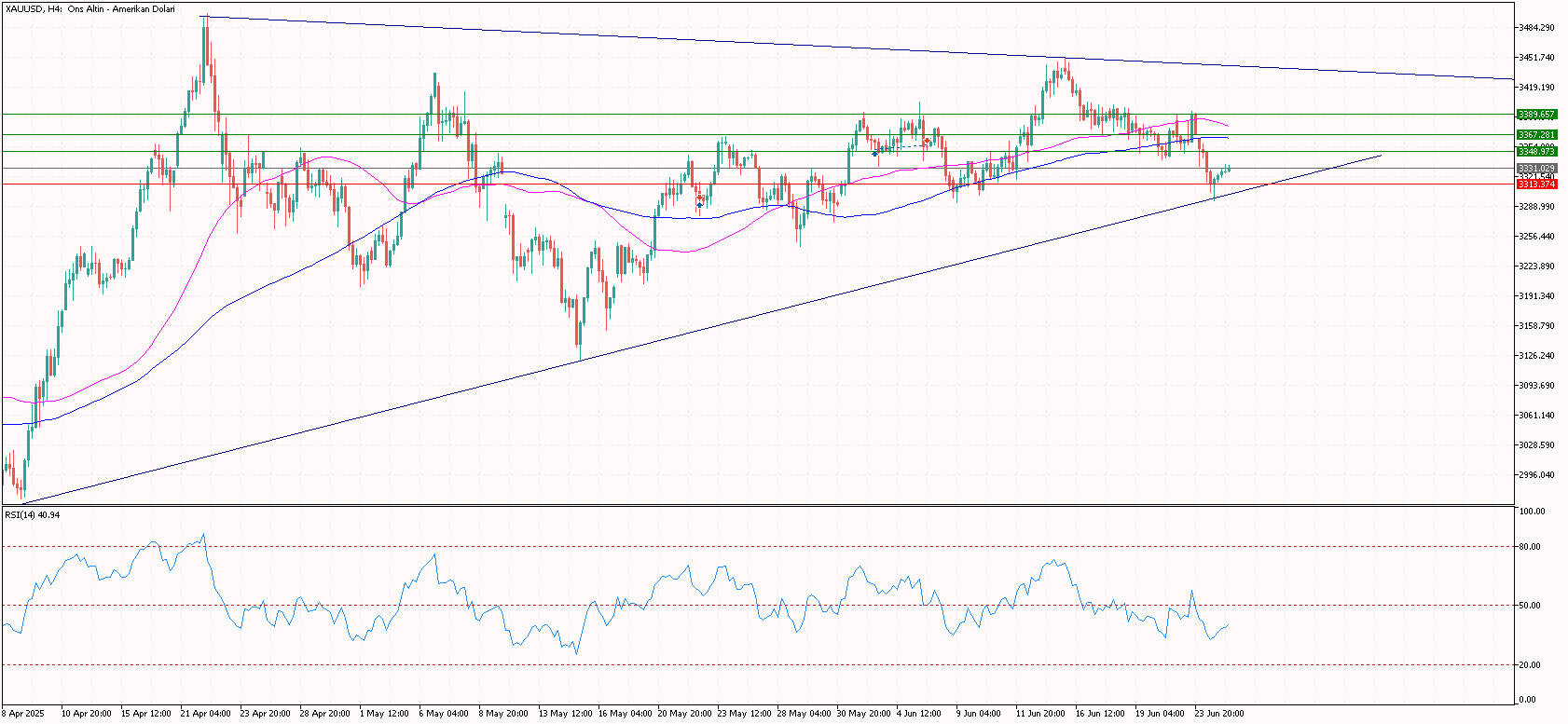Click the 8 May 20:00 time label
This screenshot has height=724, width=1568.
pyautogui.click(x=504, y=714)
